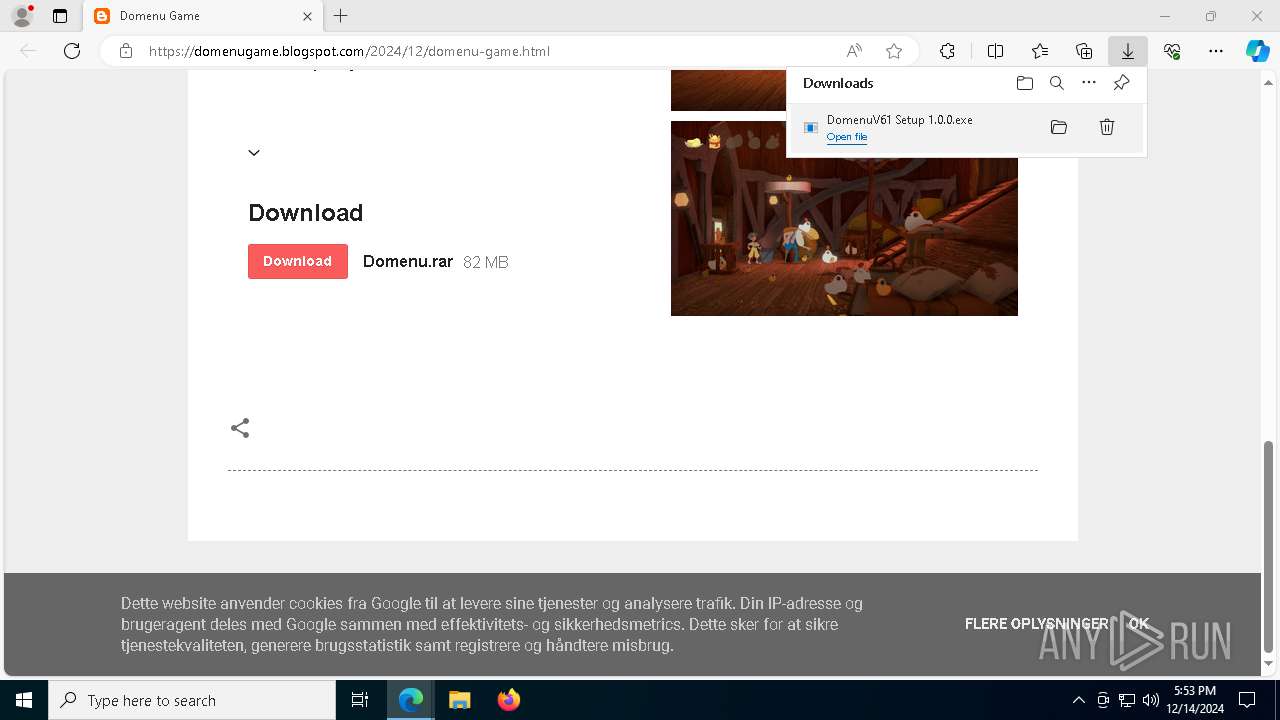Open Microsoft Edge from taskbar

[x=411, y=700]
